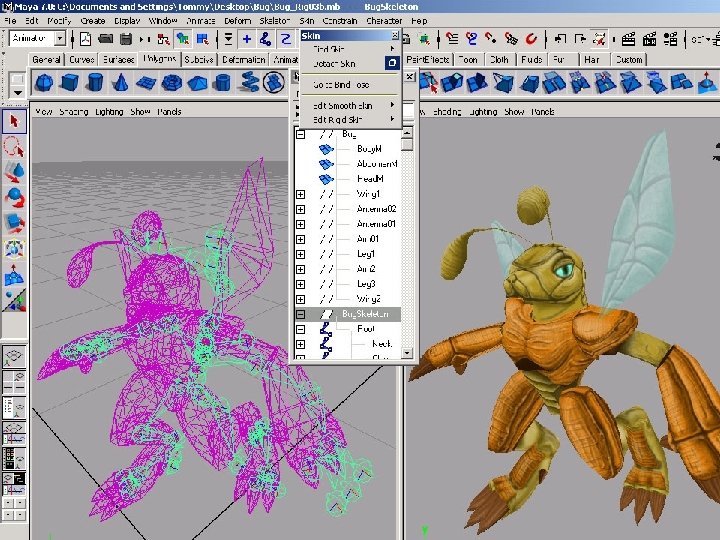Switch to the Curves shelf tab
This screenshot has width=720, height=540.
(x=81, y=59)
